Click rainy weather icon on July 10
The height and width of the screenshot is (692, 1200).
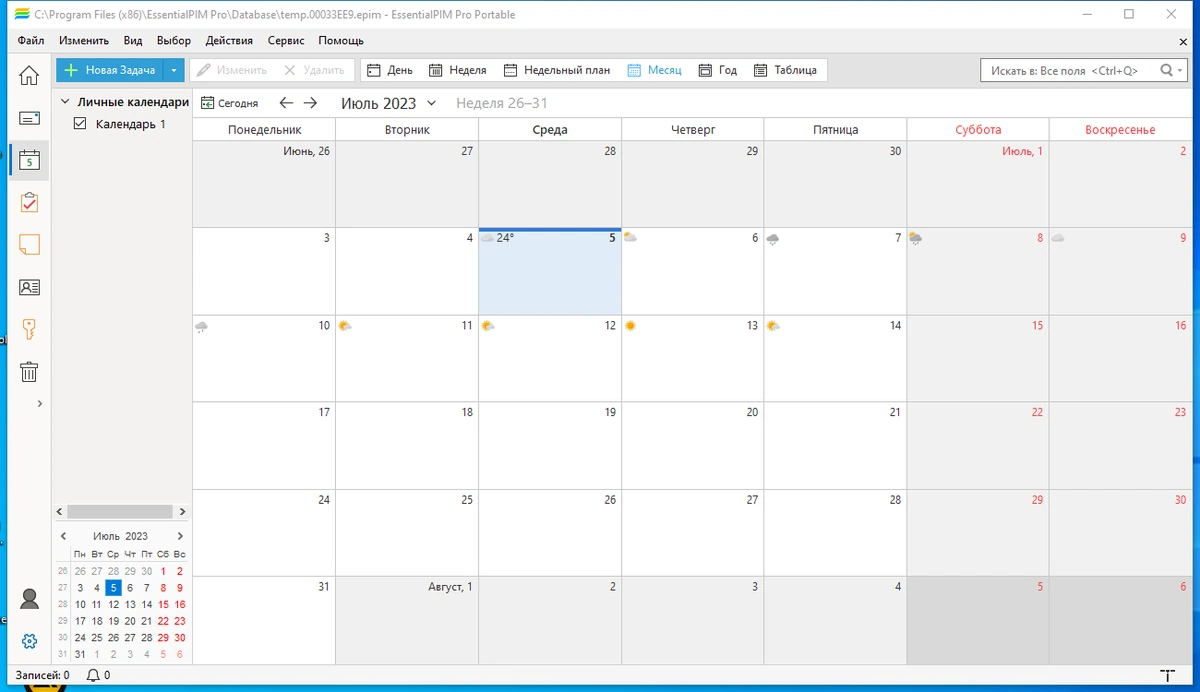[201, 326]
